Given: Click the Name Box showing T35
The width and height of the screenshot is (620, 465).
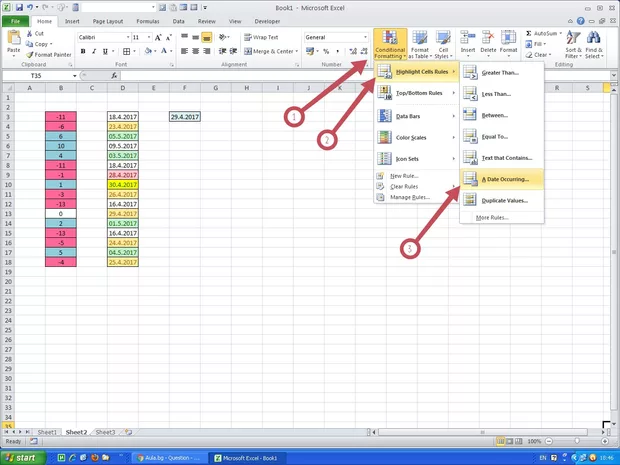Looking at the screenshot, I should (x=38, y=76).
